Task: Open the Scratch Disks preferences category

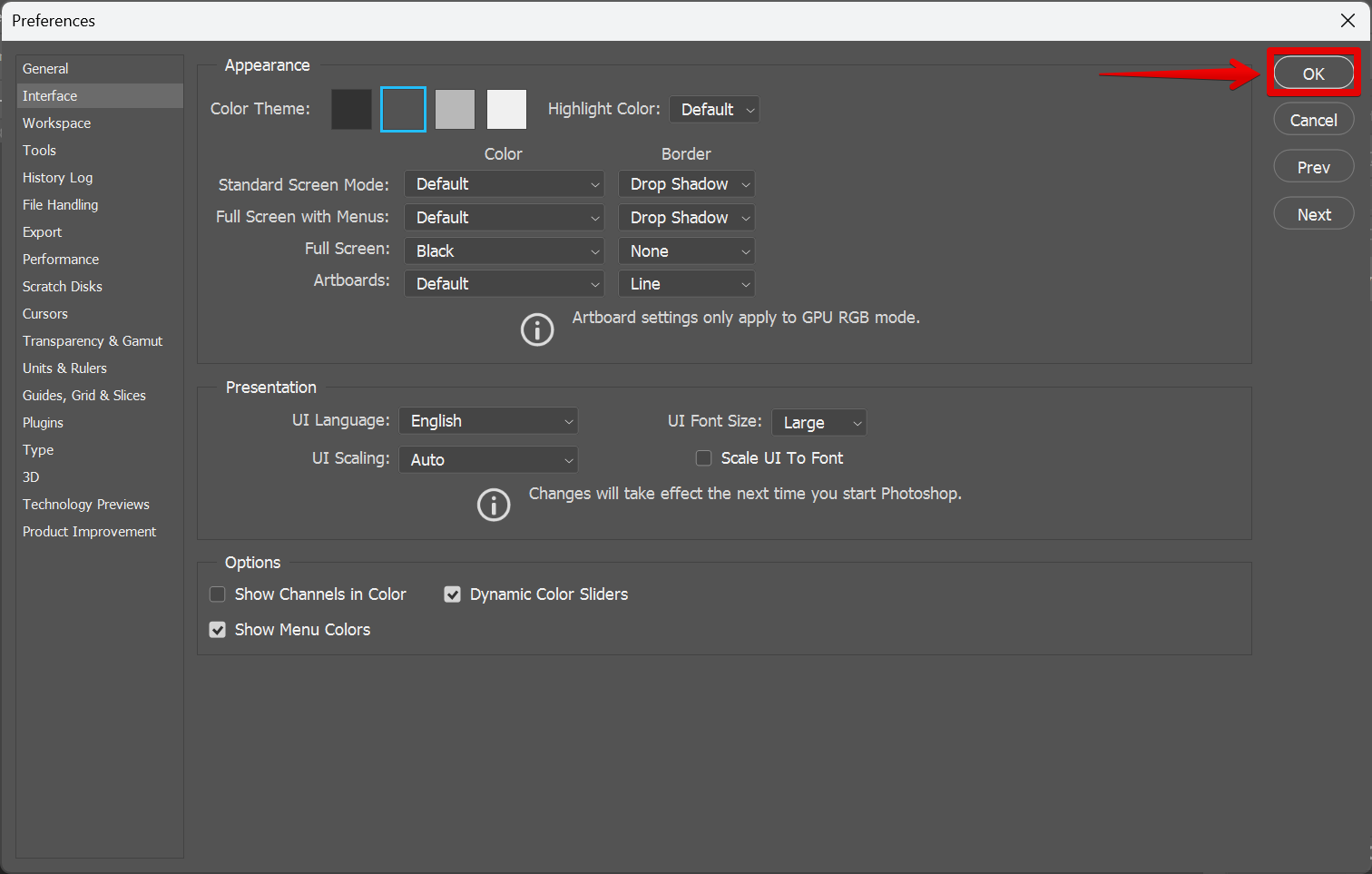Action: (x=63, y=287)
